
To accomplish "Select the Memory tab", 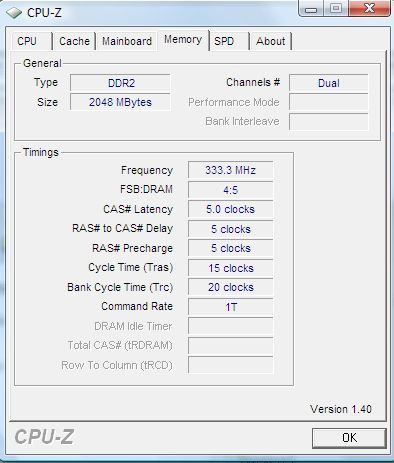I will click(183, 40).
